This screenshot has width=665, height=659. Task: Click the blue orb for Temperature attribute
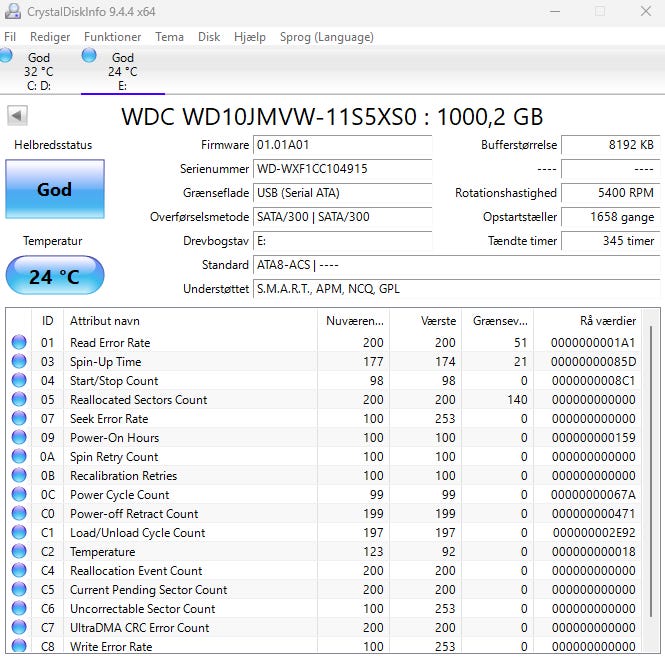tap(19, 551)
